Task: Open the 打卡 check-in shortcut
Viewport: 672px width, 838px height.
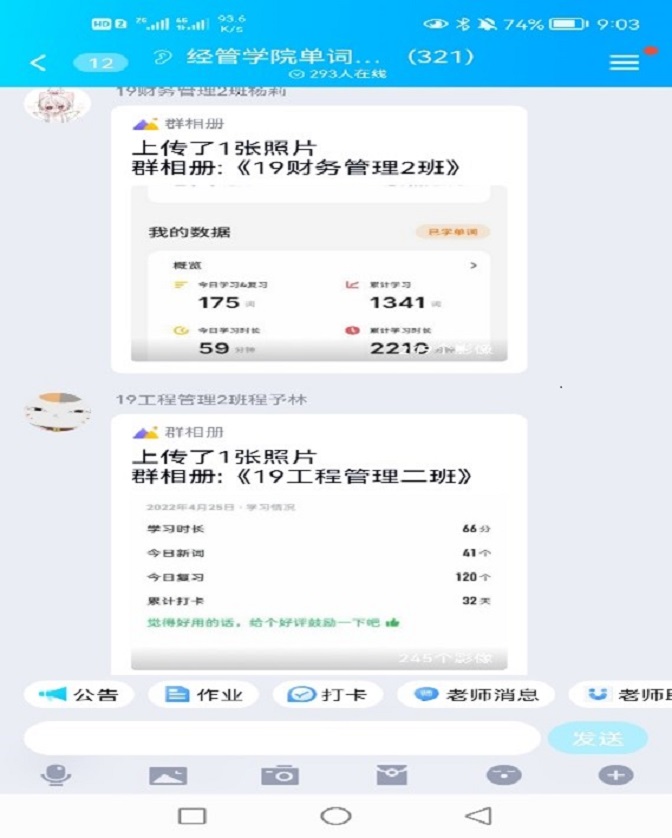Action: click(x=327, y=694)
